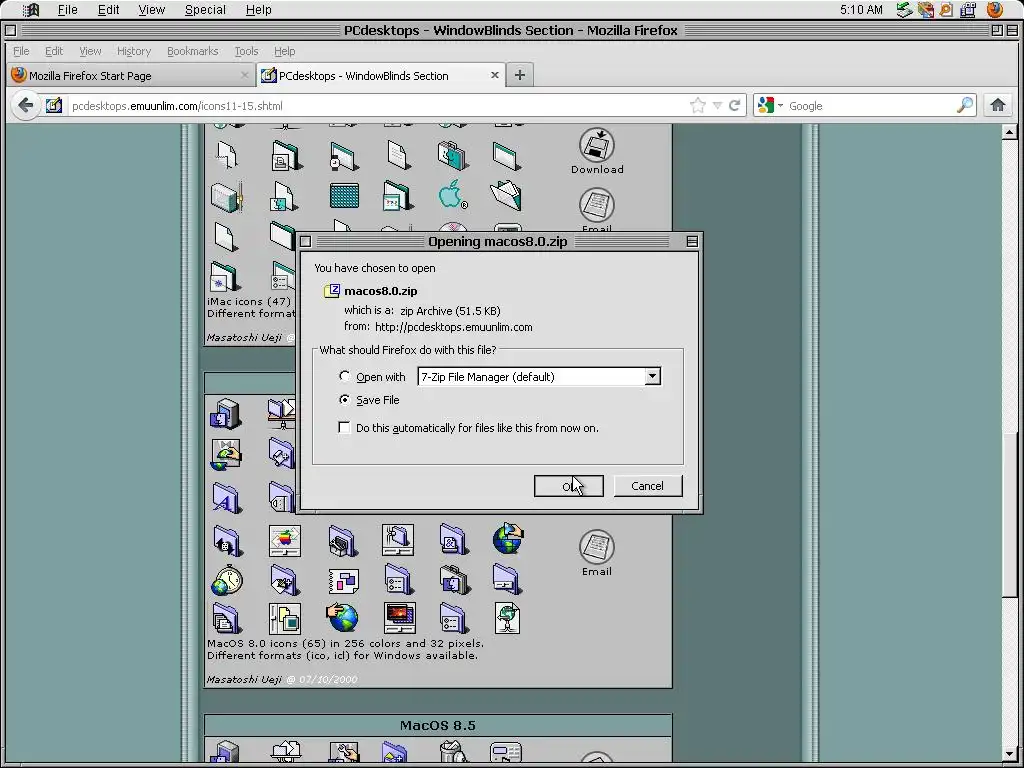Image resolution: width=1024 pixels, height=768 pixels.
Task: Cancel the macos8.0.zip download dialog
Action: click(647, 486)
